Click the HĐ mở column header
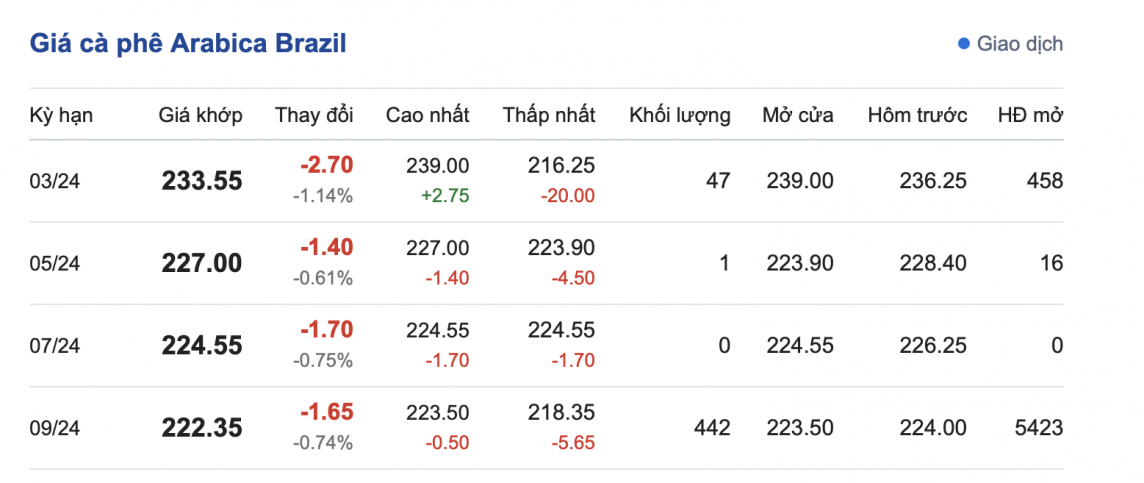 click(x=1030, y=115)
